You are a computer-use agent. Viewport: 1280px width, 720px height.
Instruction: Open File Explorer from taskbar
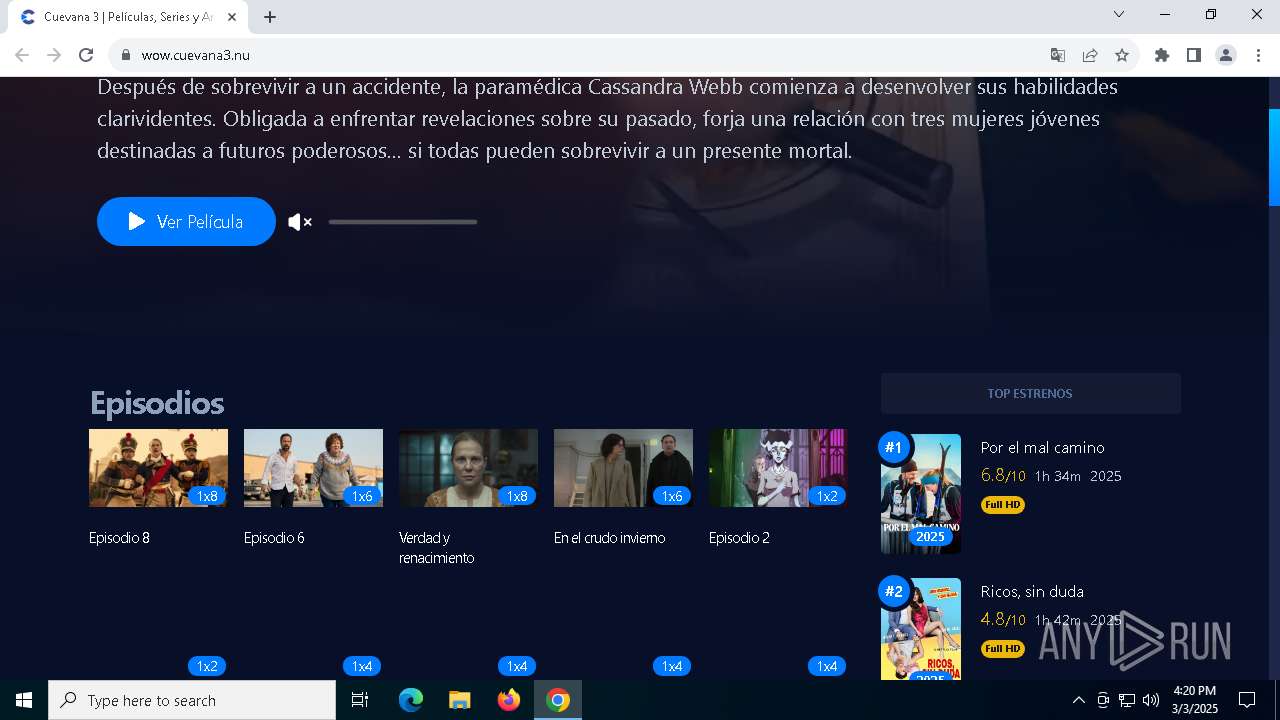(x=459, y=700)
